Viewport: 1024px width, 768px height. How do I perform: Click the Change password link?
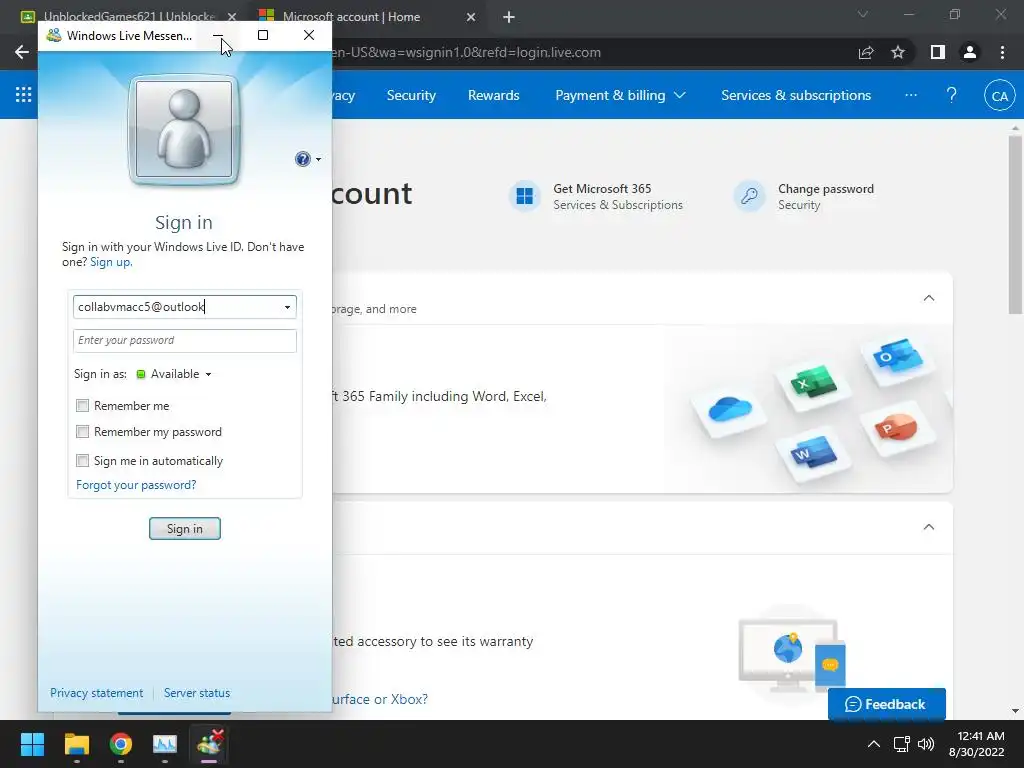(x=825, y=189)
